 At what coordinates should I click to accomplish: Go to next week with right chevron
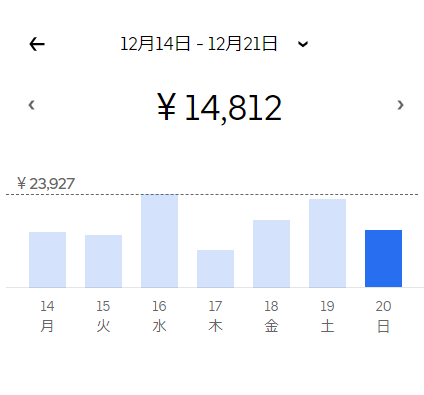(400, 105)
